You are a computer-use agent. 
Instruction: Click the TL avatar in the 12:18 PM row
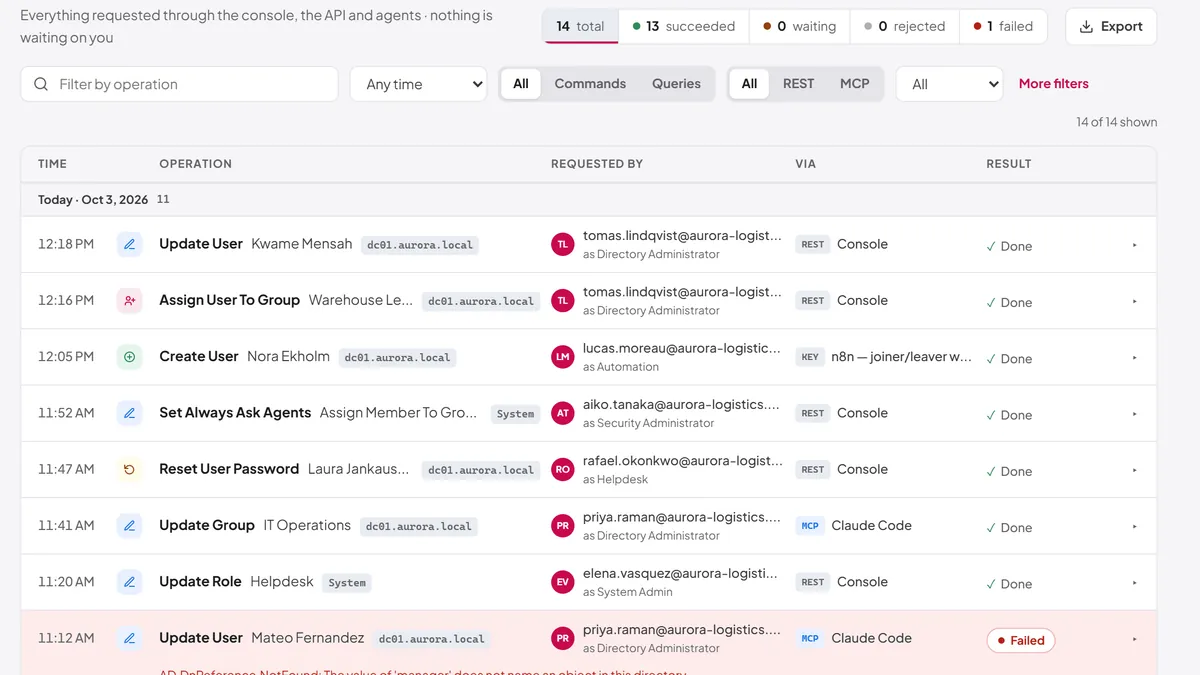click(x=563, y=244)
